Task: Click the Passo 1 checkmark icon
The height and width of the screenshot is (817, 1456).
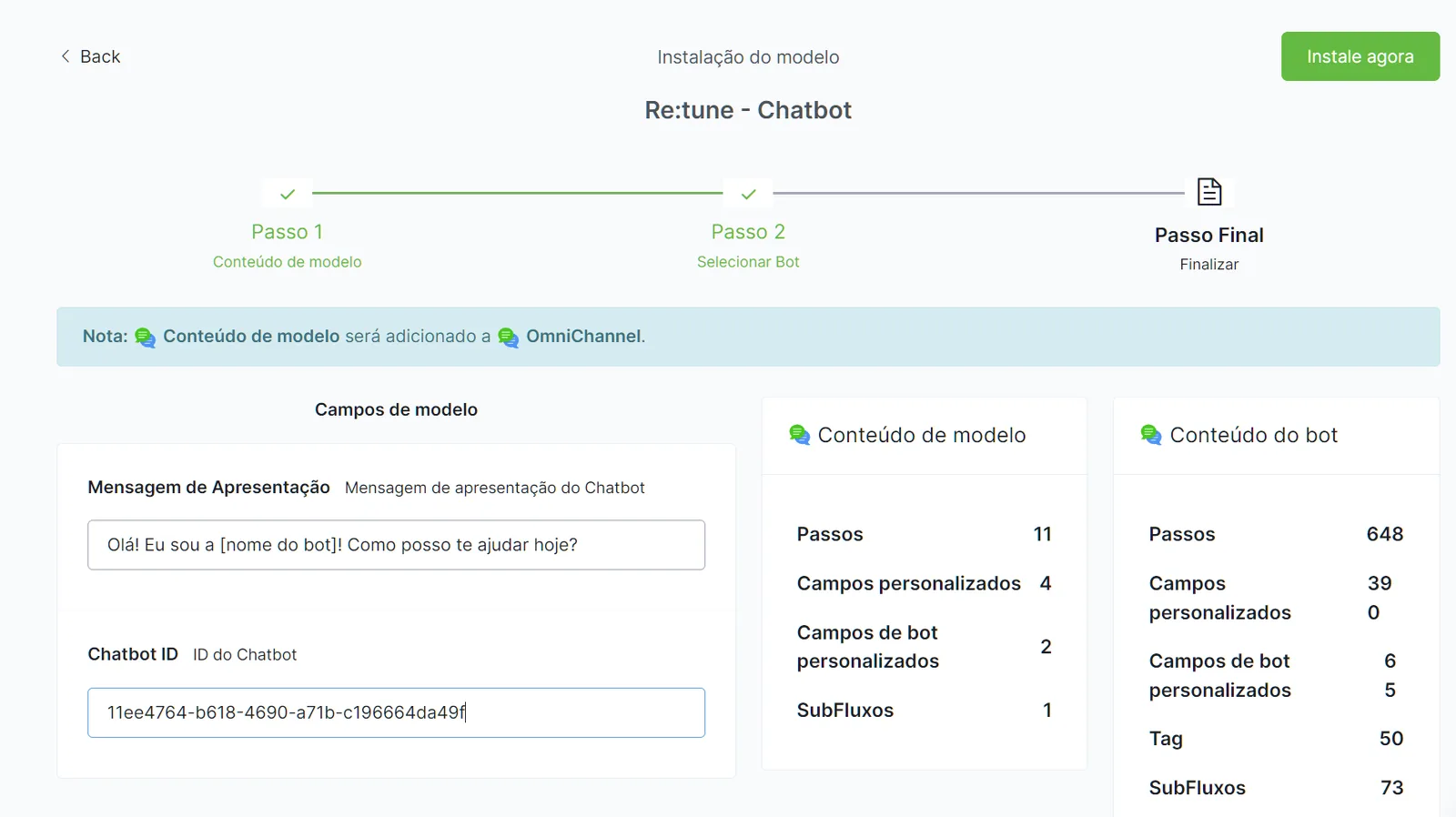Action: point(288,194)
